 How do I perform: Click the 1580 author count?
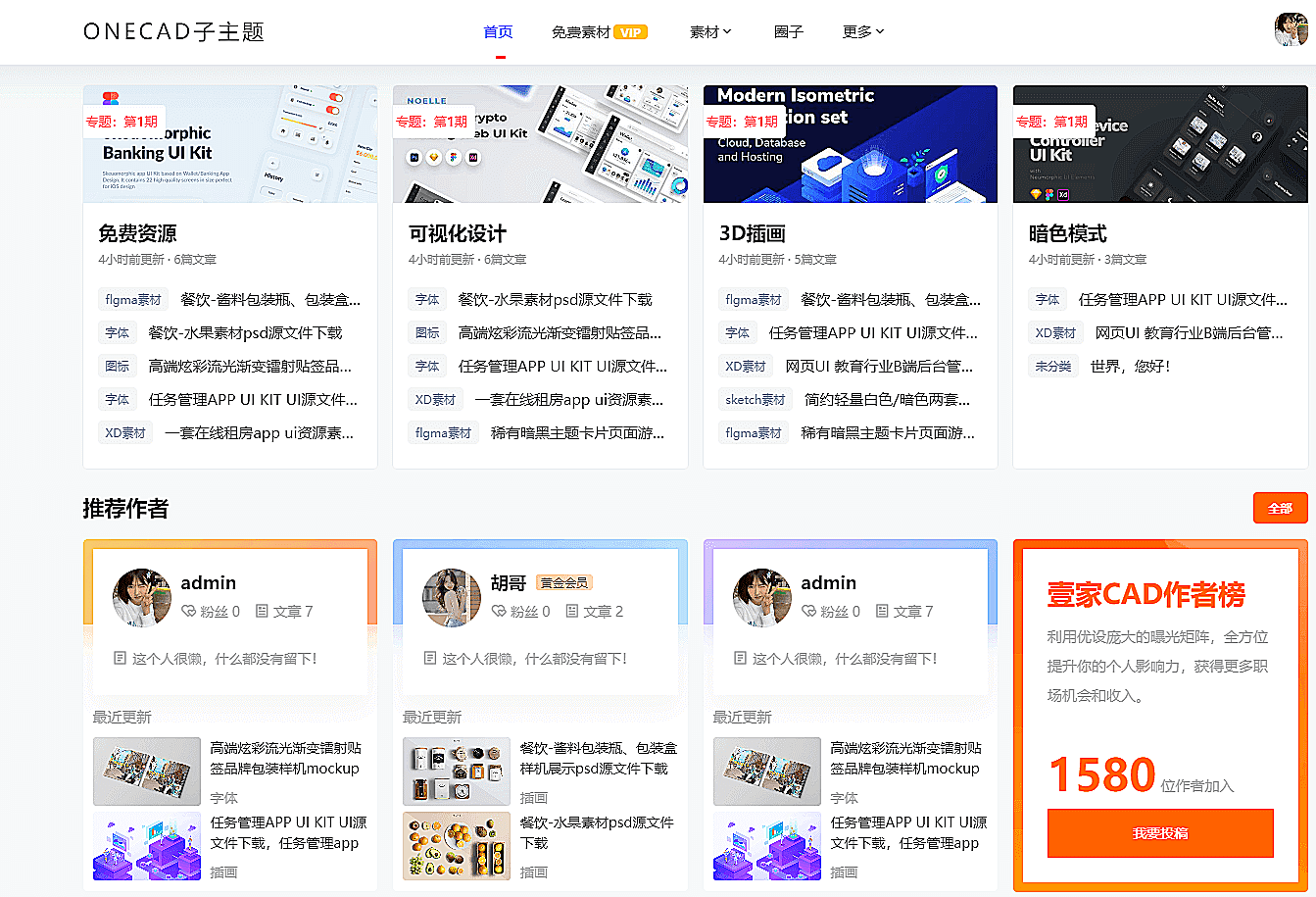(1102, 774)
